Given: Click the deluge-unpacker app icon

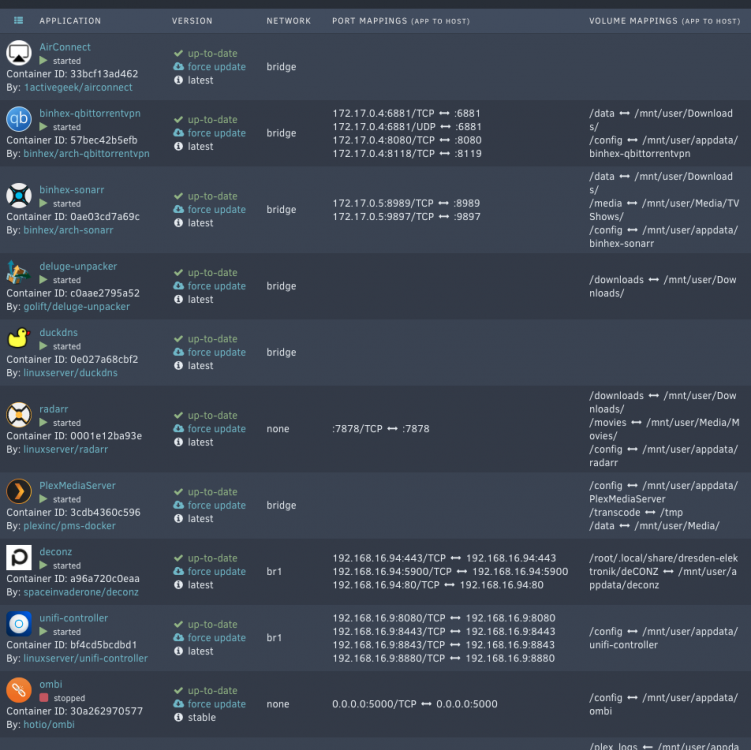Looking at the screenshot, I should click(x=19, y=272).
